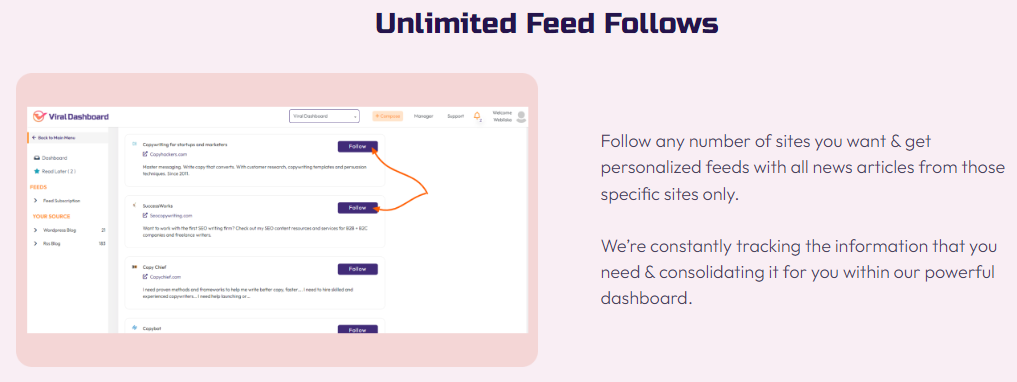The height and width of the screenshot is (382, 1017).
Task: Expand the Feed Subscription chevron
Action: [x=36, y=200]
